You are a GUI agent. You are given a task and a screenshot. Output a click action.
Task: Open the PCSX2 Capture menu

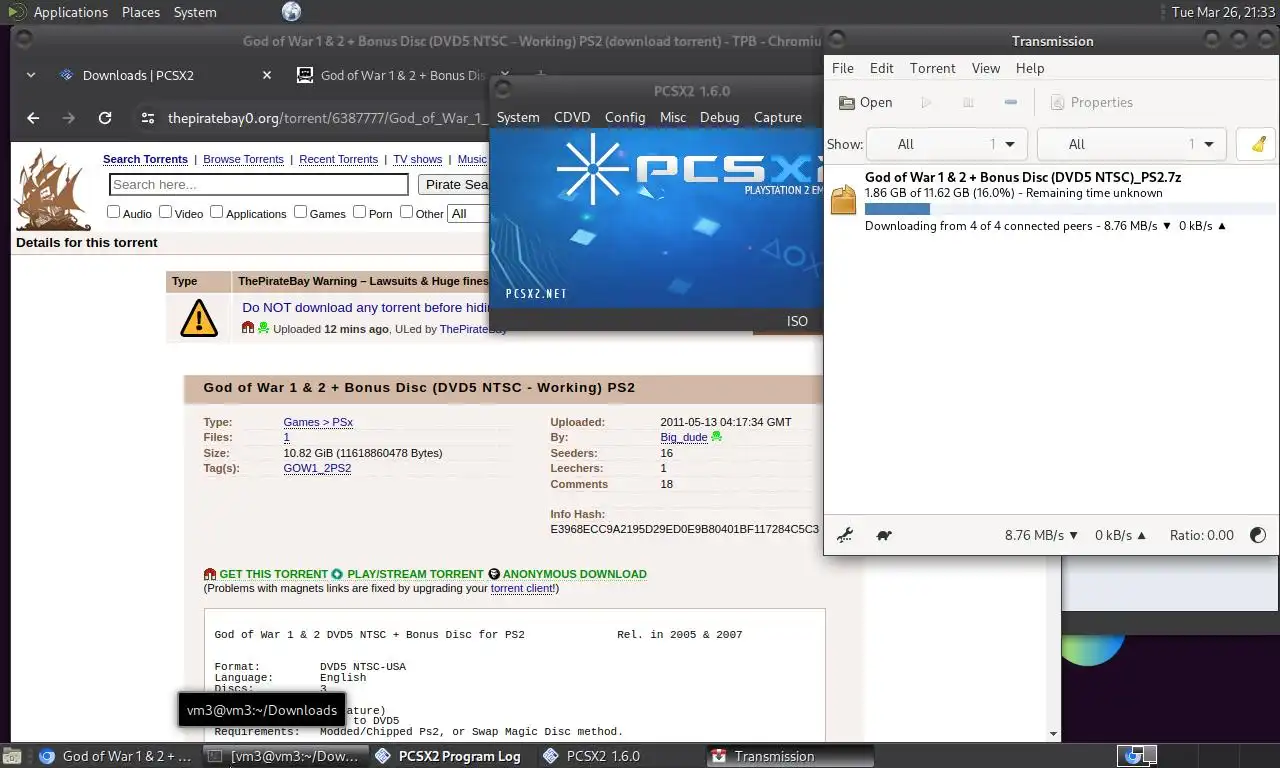tap(778, 117)
